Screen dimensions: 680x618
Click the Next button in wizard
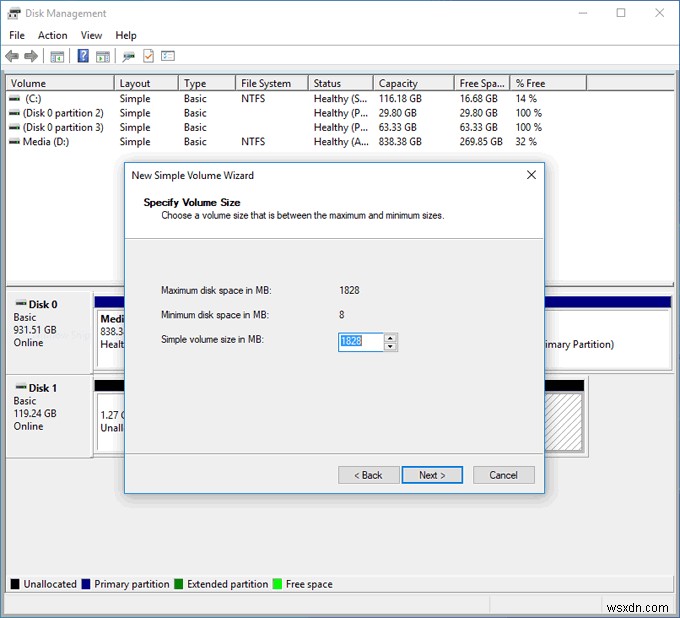432,475
